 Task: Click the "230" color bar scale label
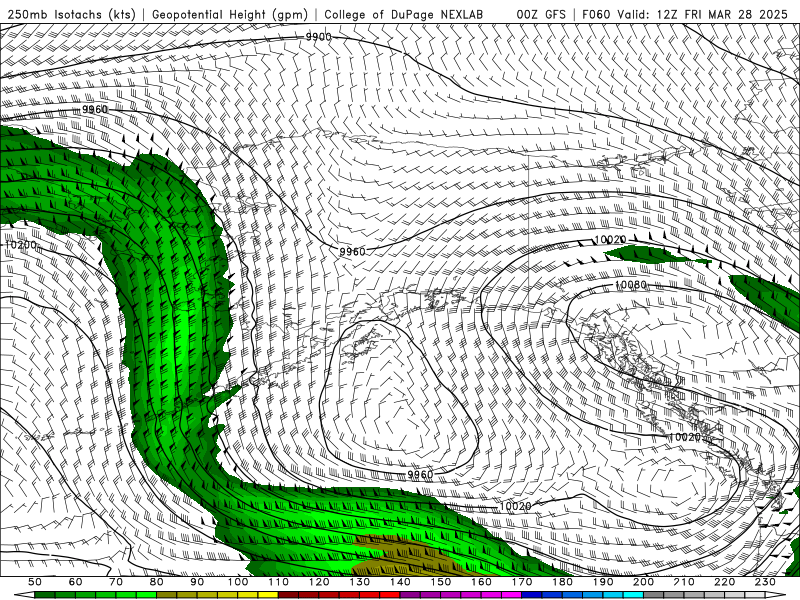765,582
